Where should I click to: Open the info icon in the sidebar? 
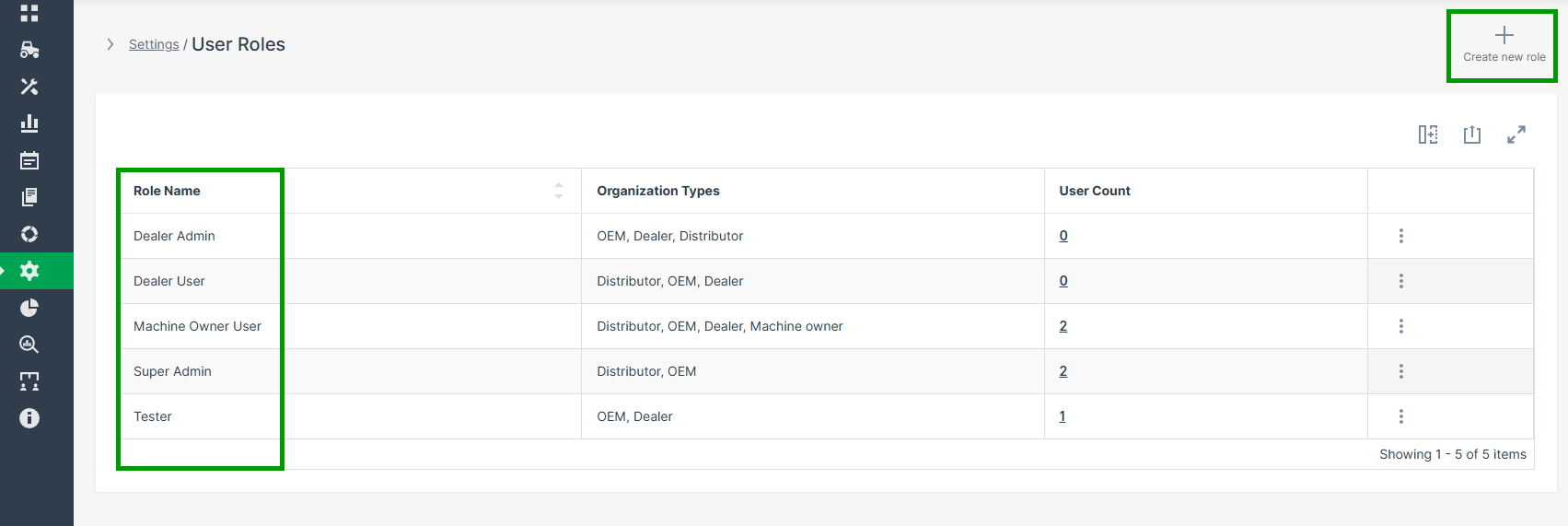tap(29, 418)
